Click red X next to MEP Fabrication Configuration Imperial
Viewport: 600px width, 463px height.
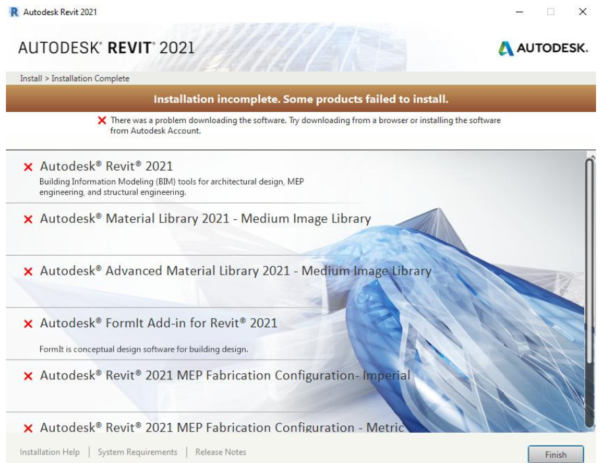pyautogui.click(x=28, y=376)
